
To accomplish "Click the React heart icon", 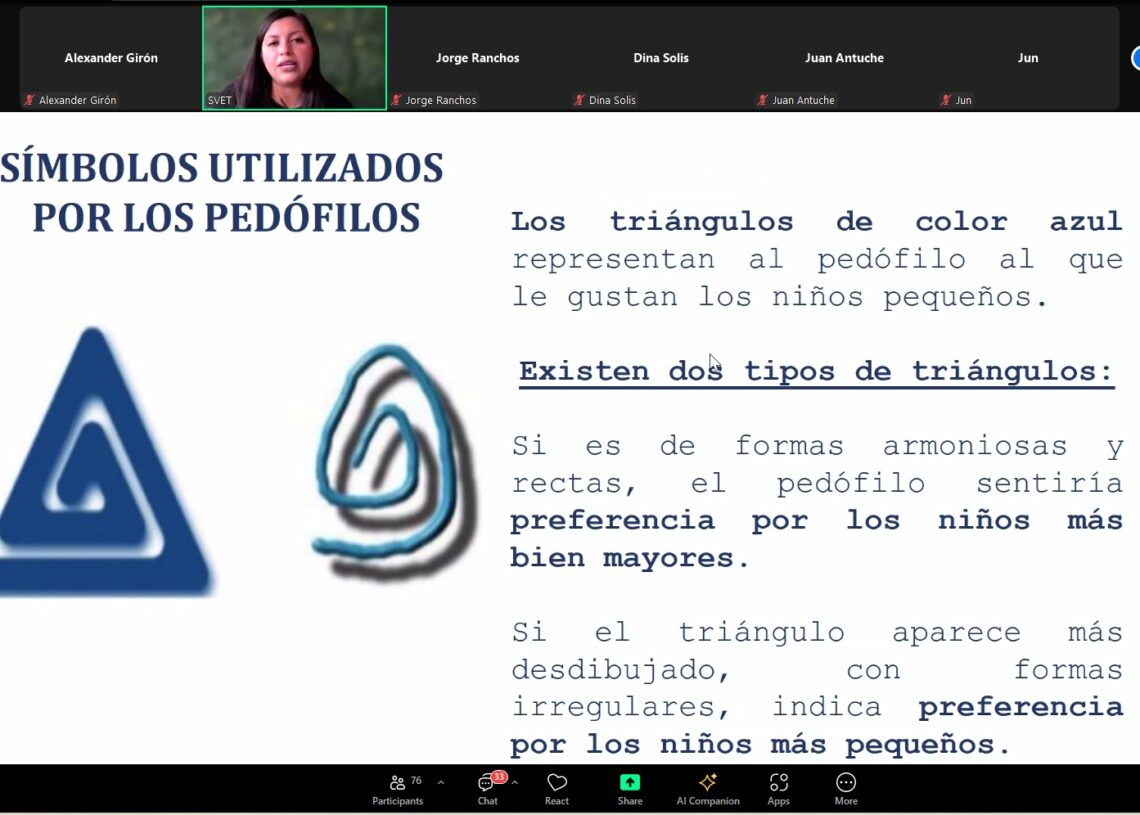I will 557,788.
